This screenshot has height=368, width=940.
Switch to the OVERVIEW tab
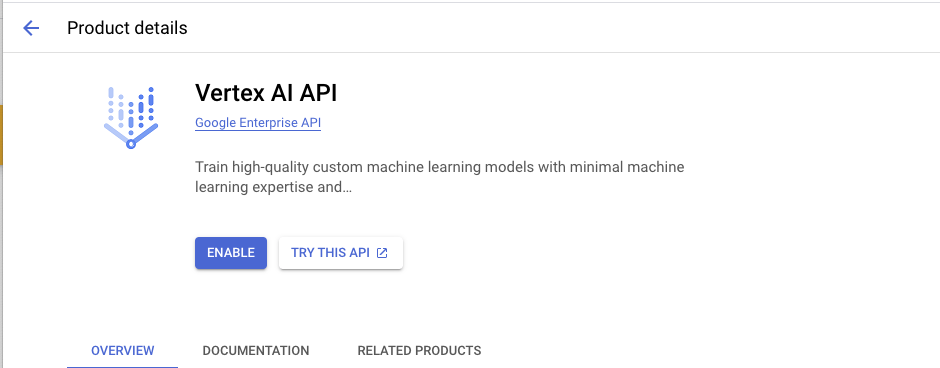click(x=122, y=351)
